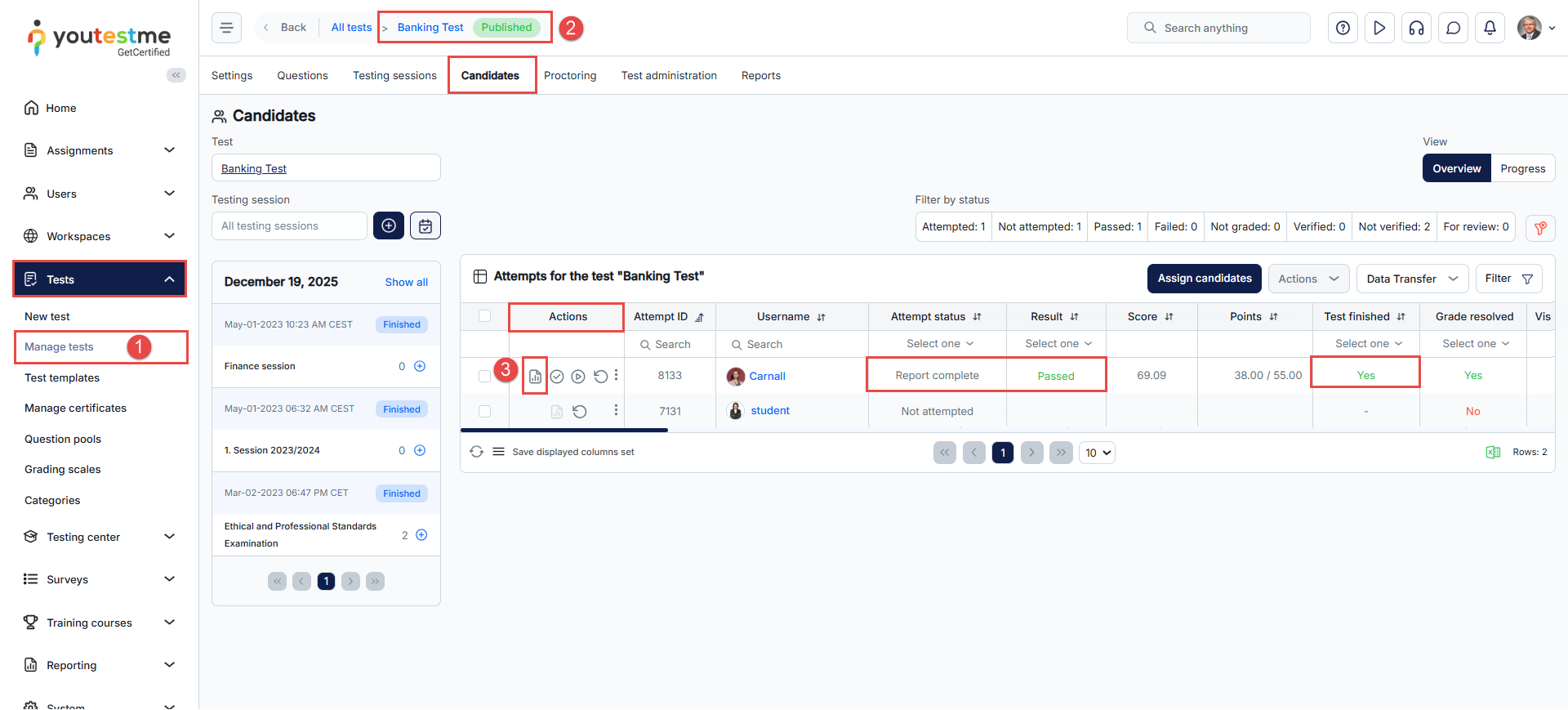1568x710 pixels.
Task: Add candidates to Finance session plus icon
Action: (420, 367)
